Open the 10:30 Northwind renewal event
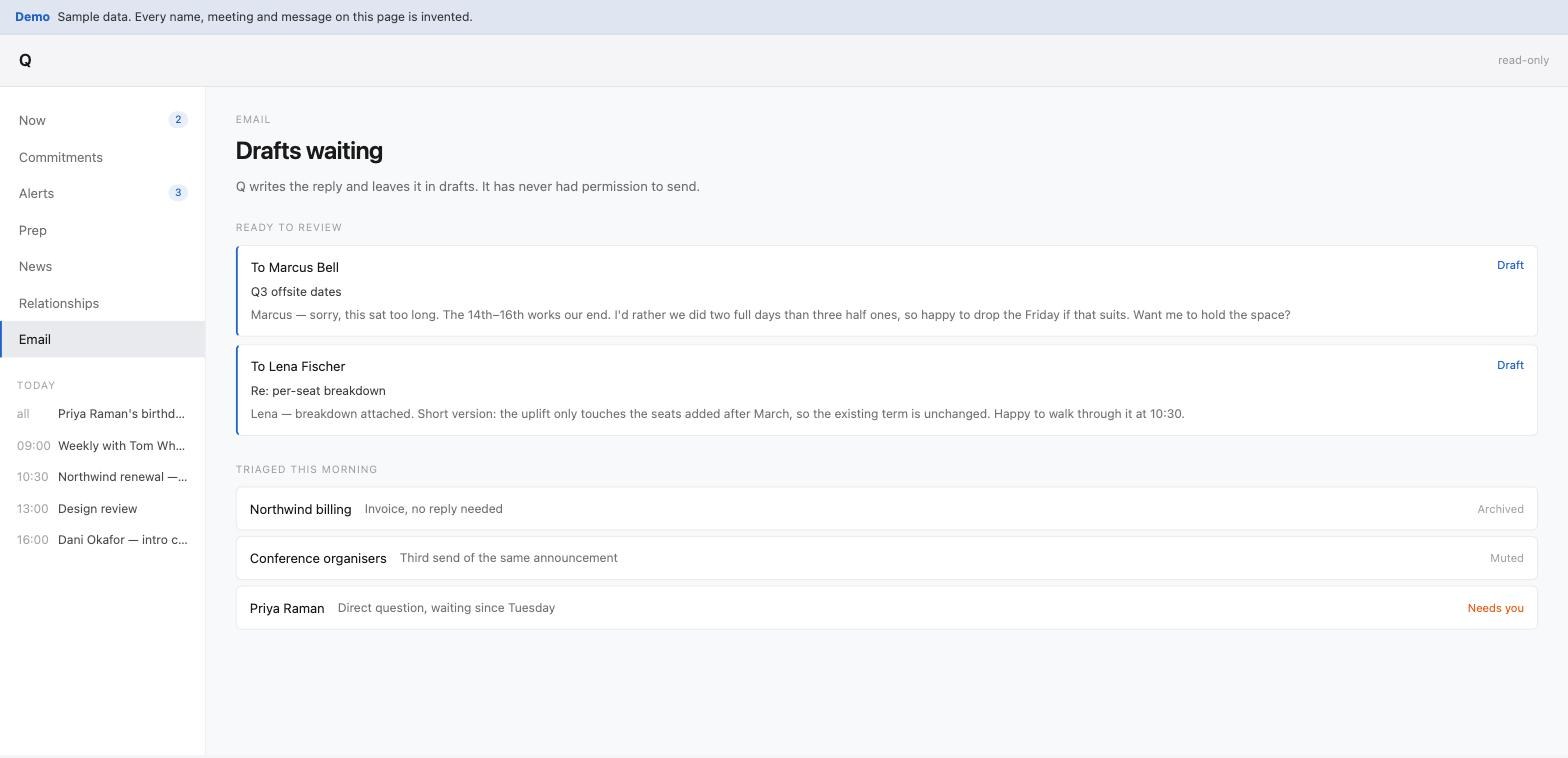 pos(102,477)
